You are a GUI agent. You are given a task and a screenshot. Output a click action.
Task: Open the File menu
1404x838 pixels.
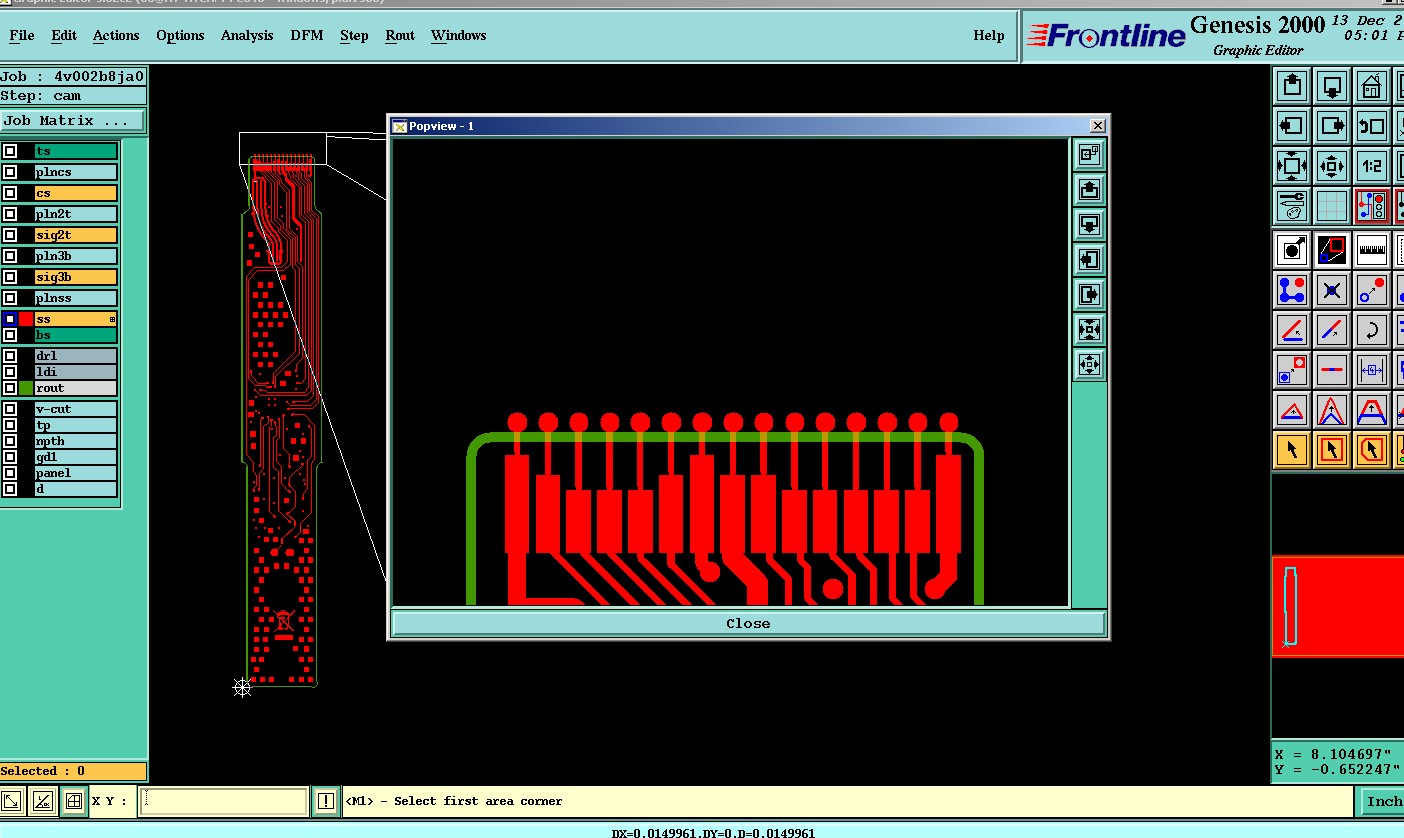(x=21, y=35)
